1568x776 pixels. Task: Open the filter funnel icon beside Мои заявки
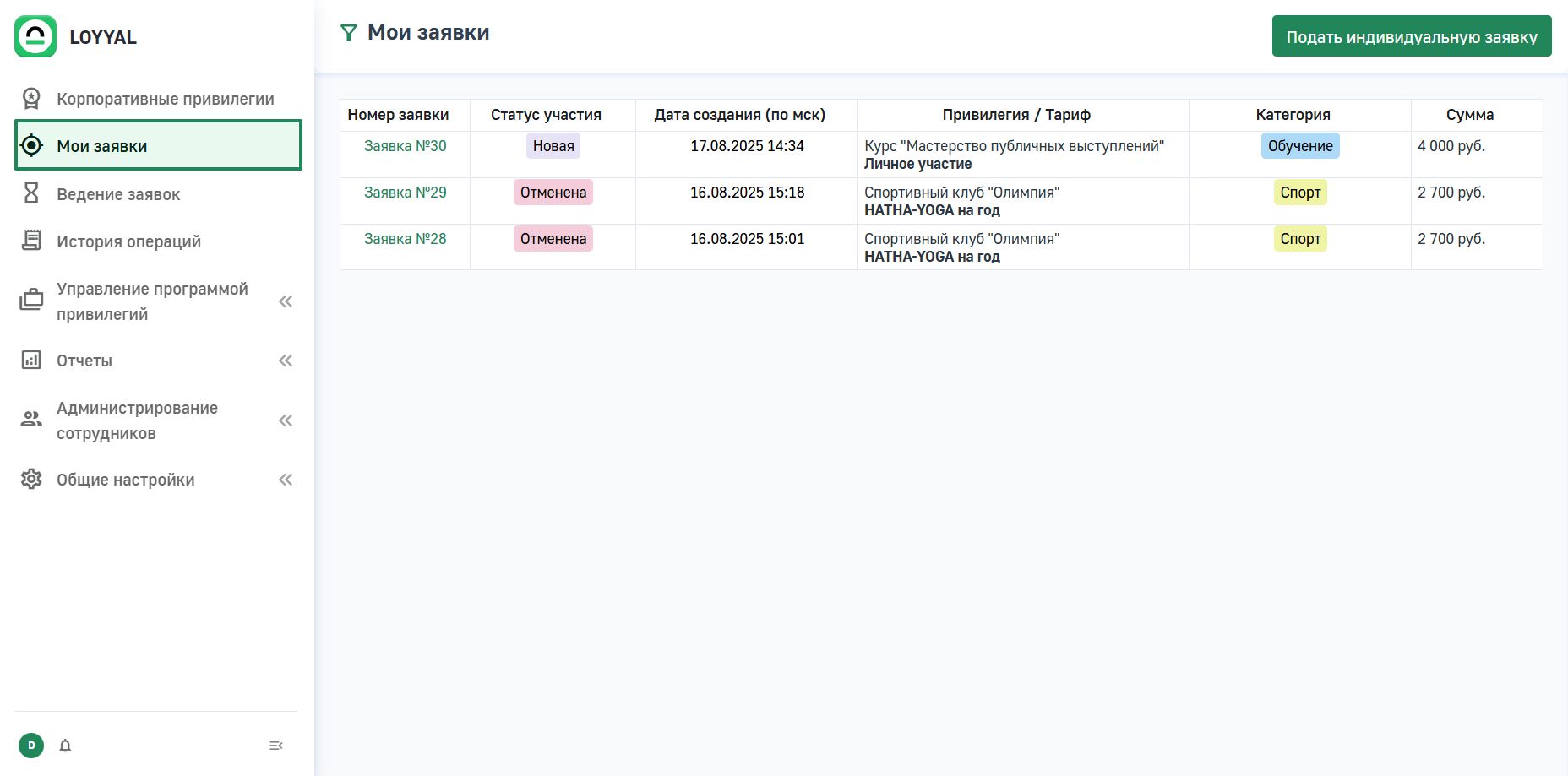pos(348,33)
